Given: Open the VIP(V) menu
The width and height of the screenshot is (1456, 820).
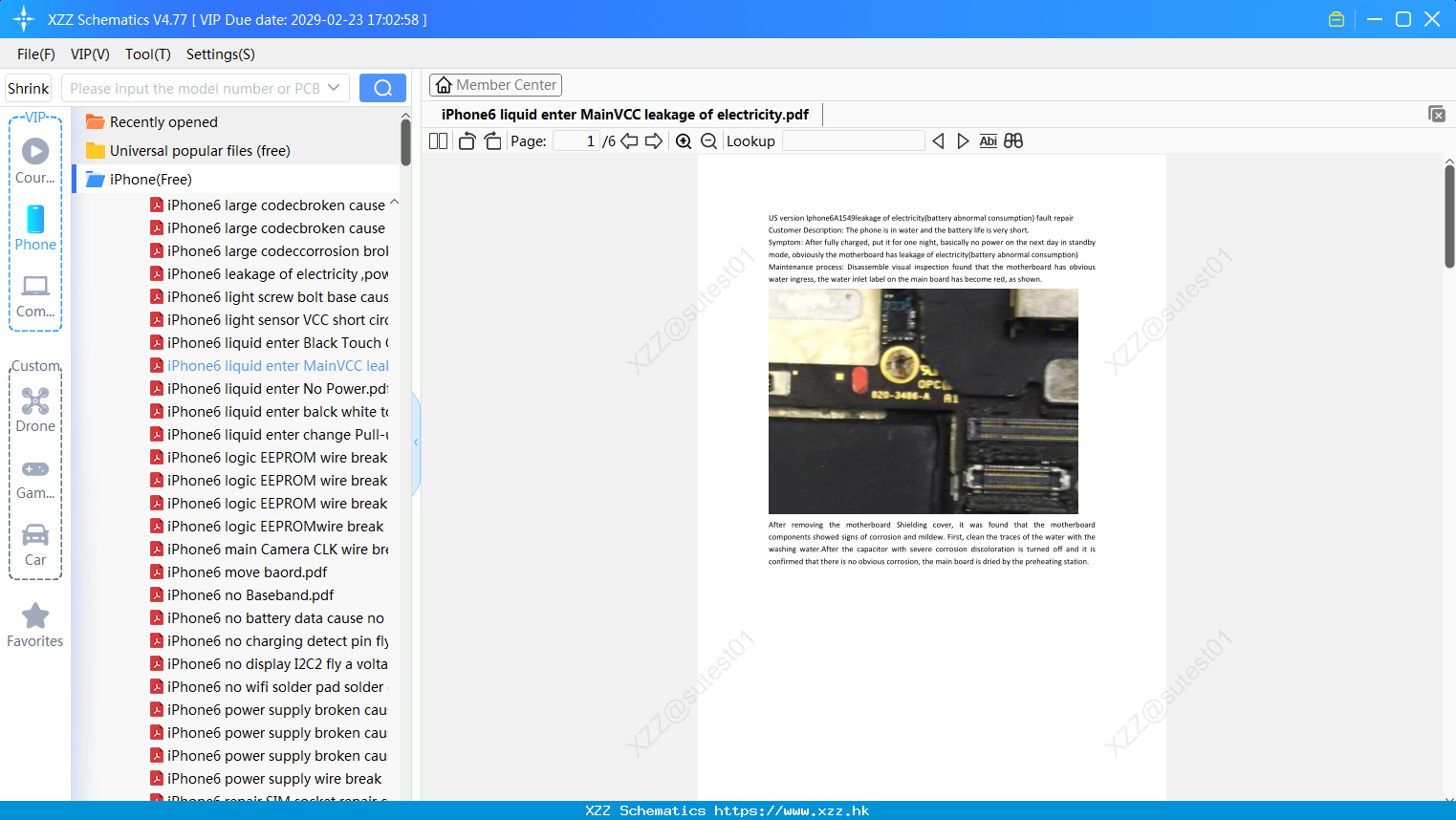Looking at the screenshot, I should [x=90, y=54].
